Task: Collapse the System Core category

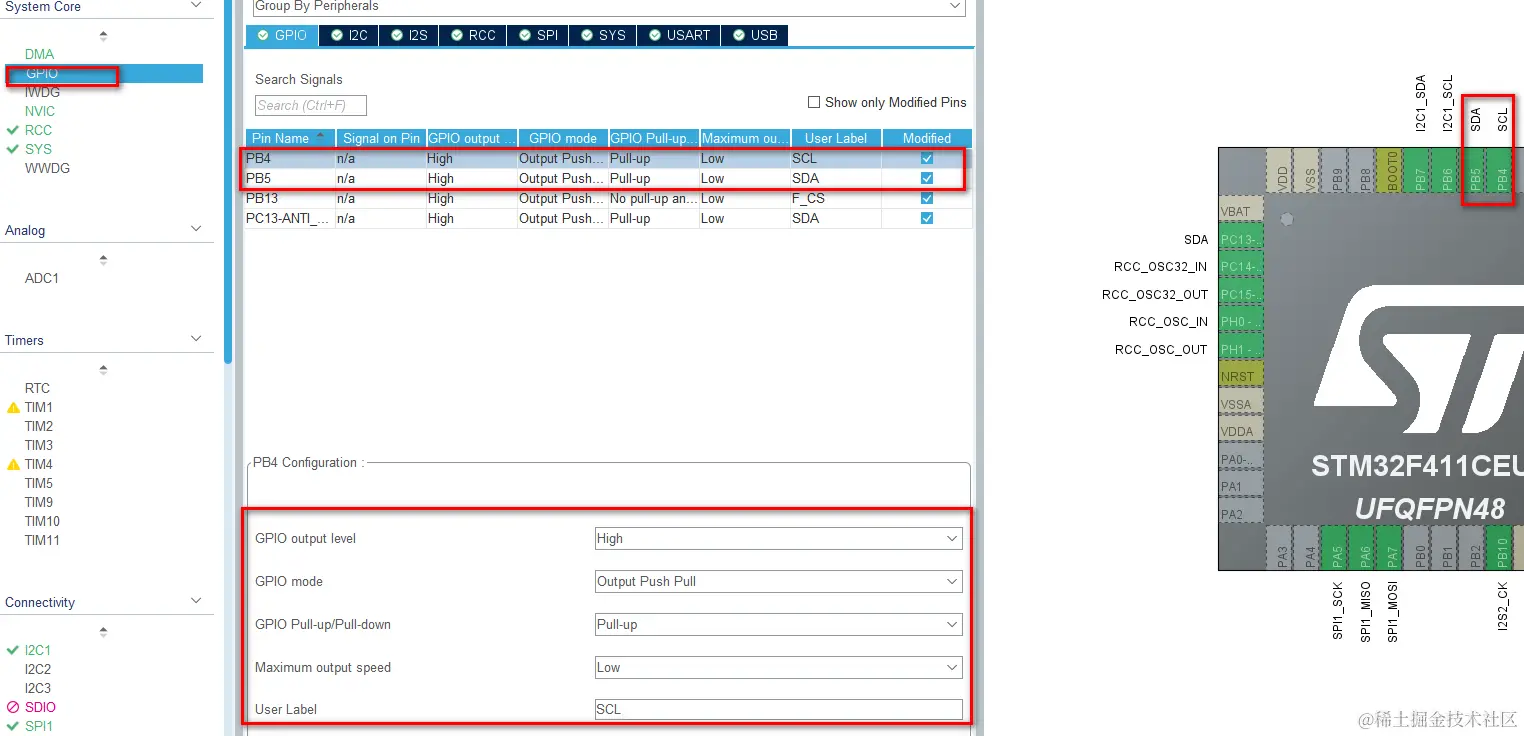Action: pos(196,6)
